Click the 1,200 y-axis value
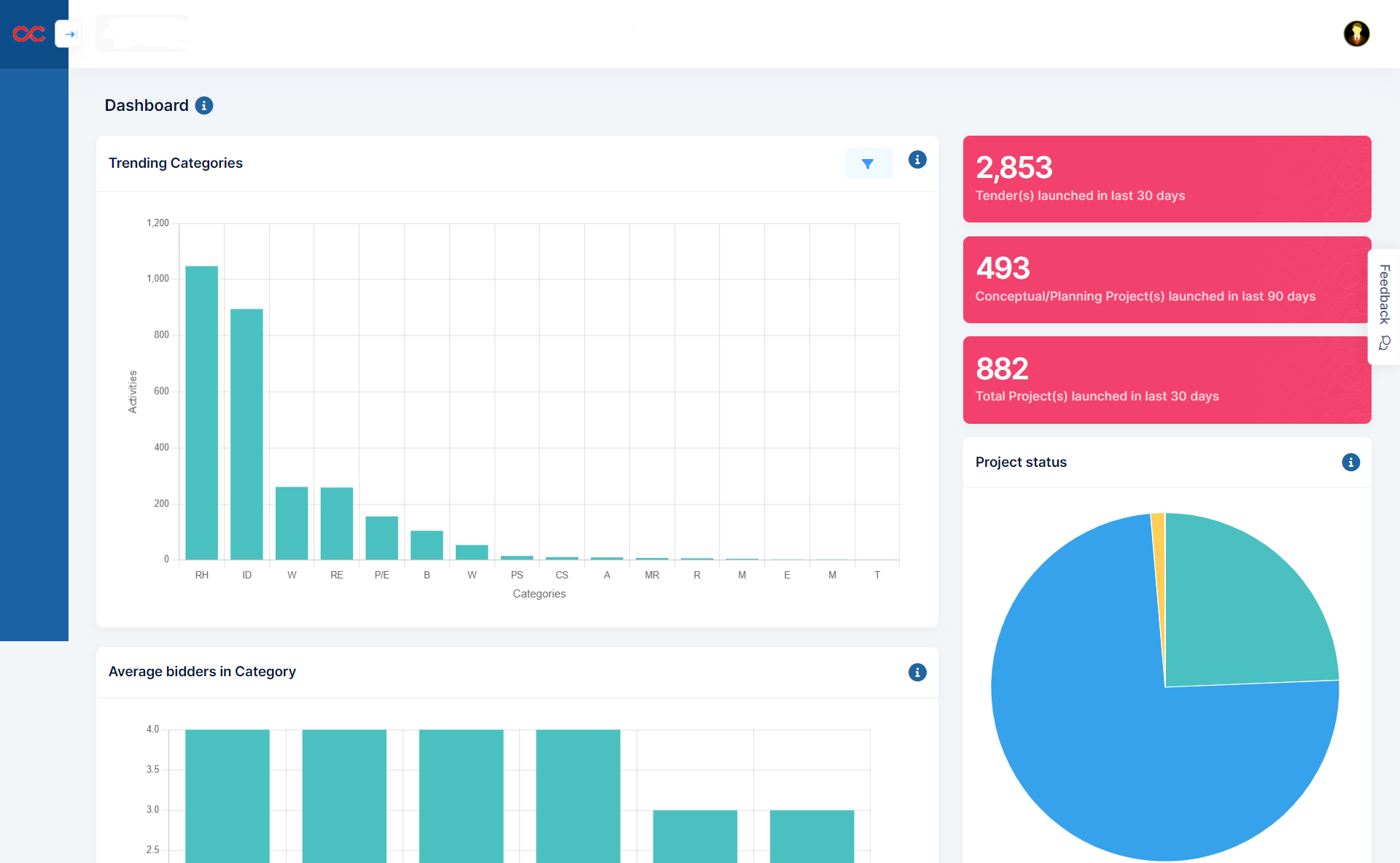1400x863 pixels. [157, 223]
